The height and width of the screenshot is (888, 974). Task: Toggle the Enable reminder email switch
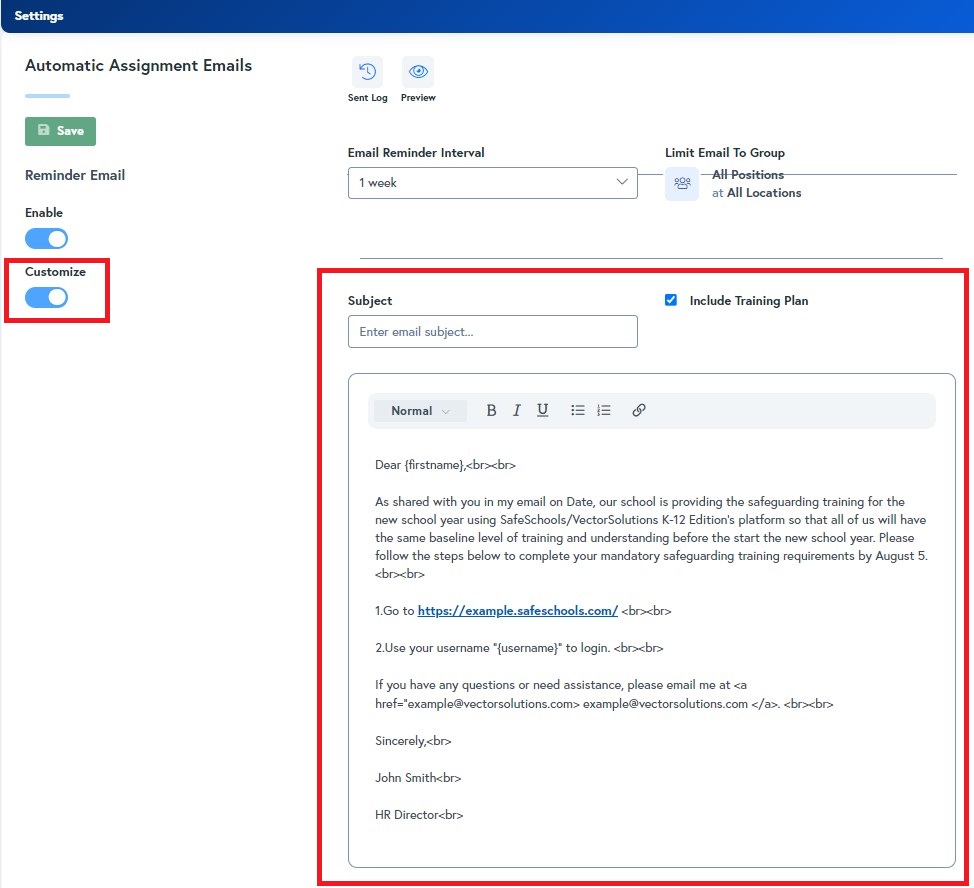coord(47,238)
